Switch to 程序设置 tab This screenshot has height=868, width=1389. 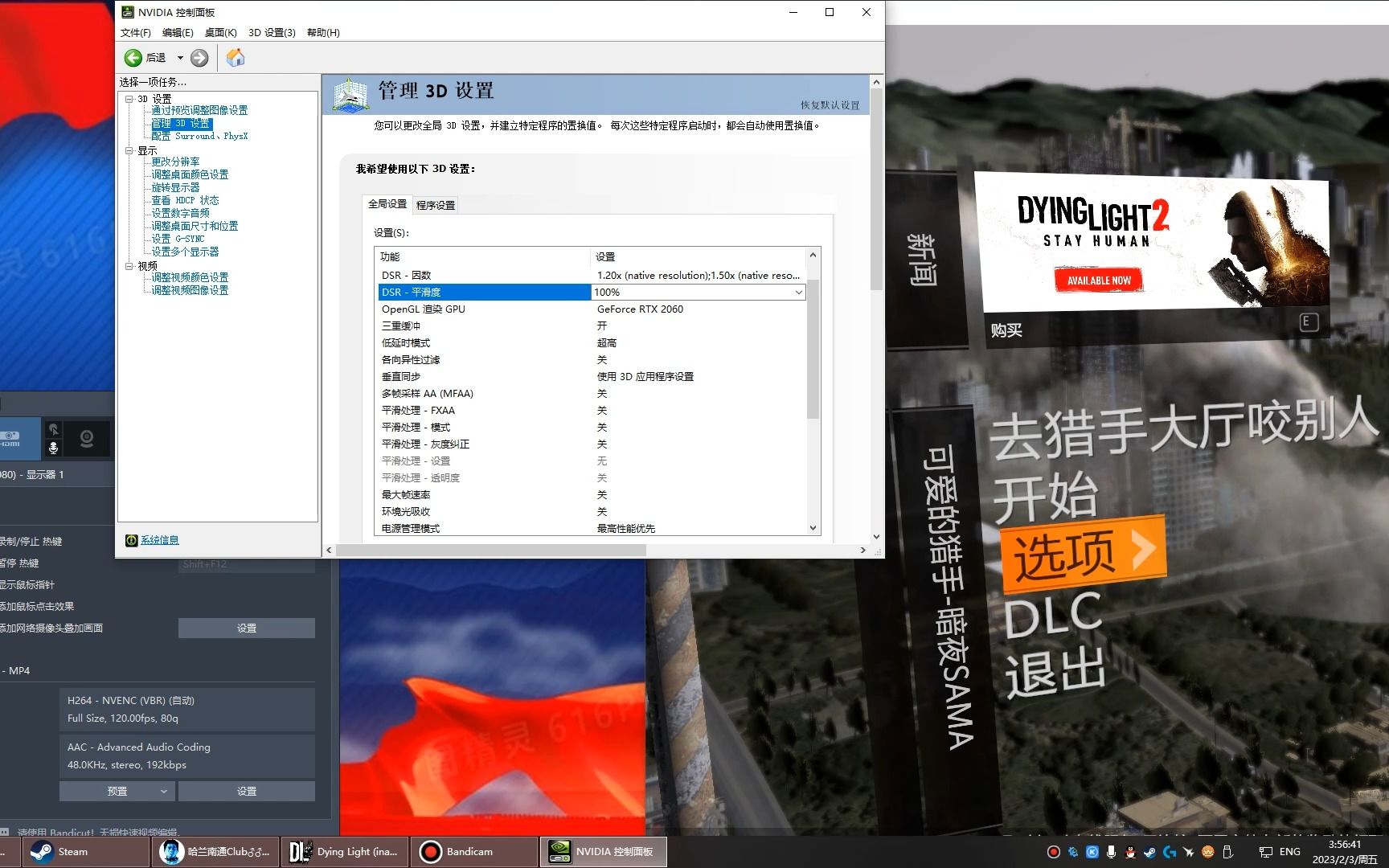click(436, 205)
